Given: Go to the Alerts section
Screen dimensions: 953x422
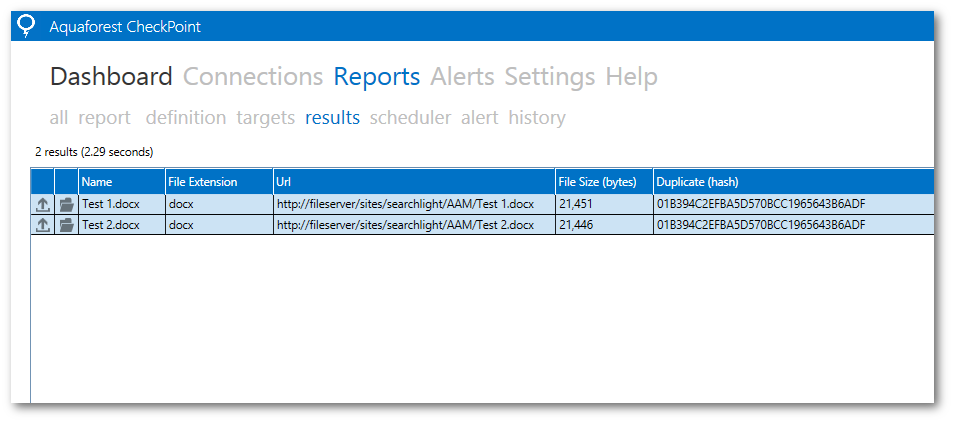Looking at the screenshot, I should (462, 77).
